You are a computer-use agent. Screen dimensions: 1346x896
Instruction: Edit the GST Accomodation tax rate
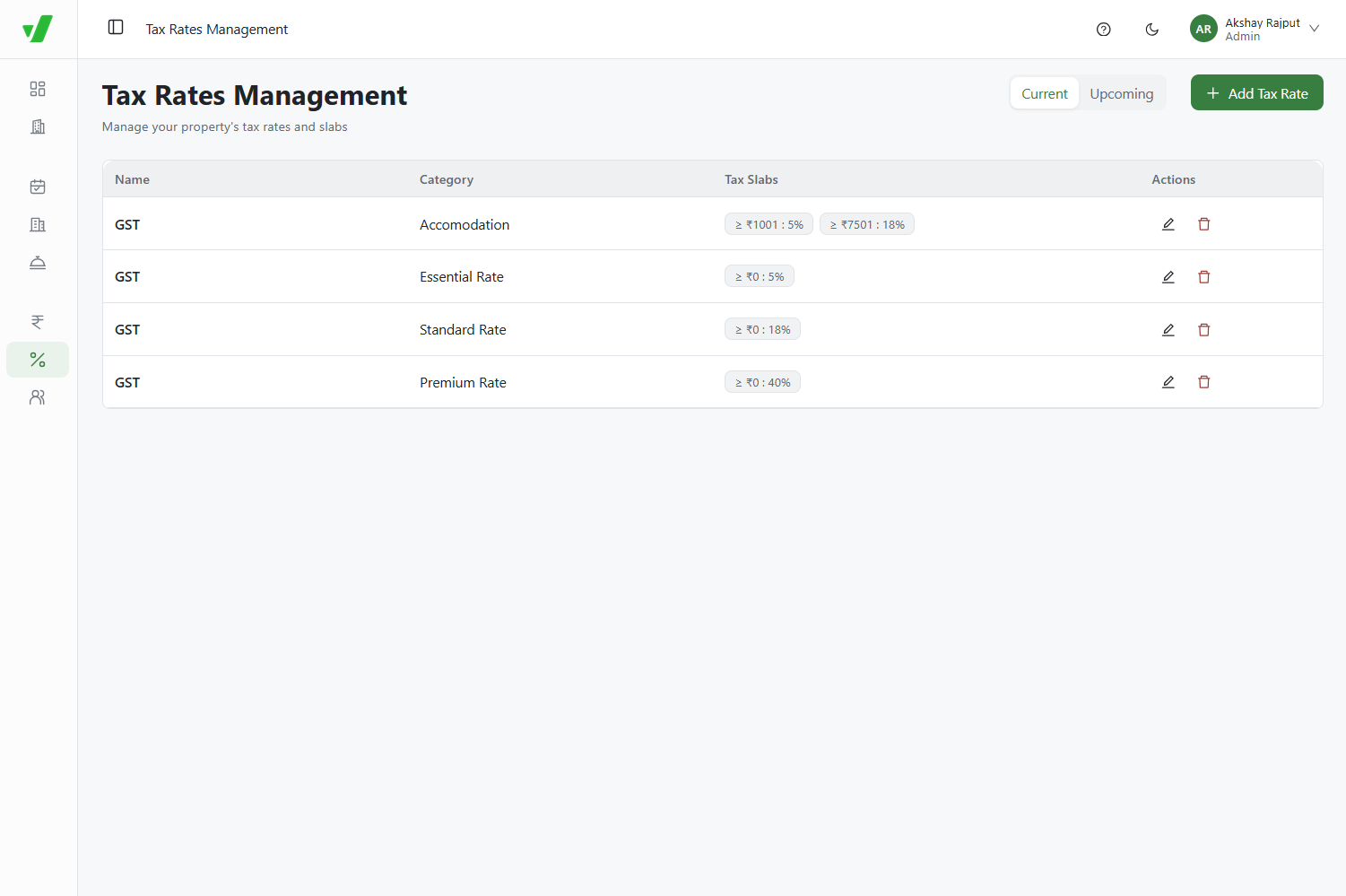pyautogui.click(x=1168, y=224)
